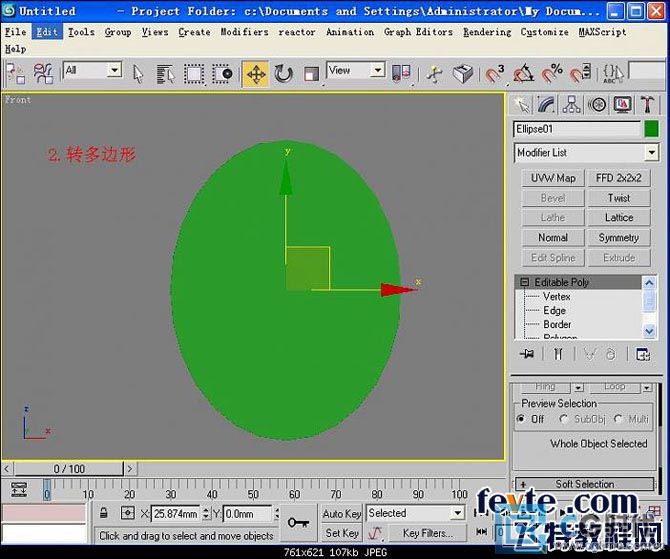The width and height of the screenshot is (670, 559).
Task: Apply the FFD 2x2x2 modifier button
Action: 619,178
